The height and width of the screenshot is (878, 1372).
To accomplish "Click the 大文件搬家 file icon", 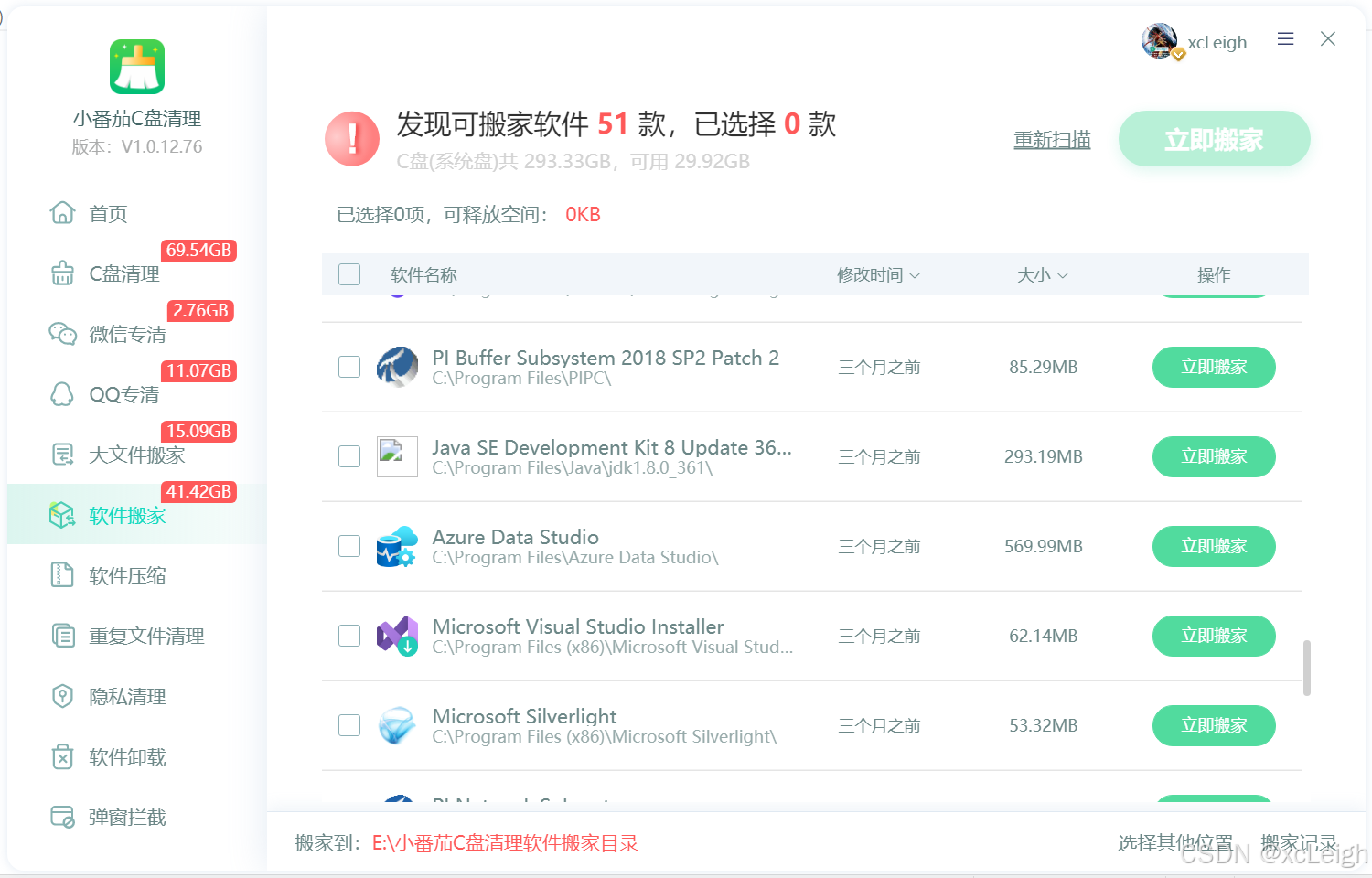I will tap(62, 455).
